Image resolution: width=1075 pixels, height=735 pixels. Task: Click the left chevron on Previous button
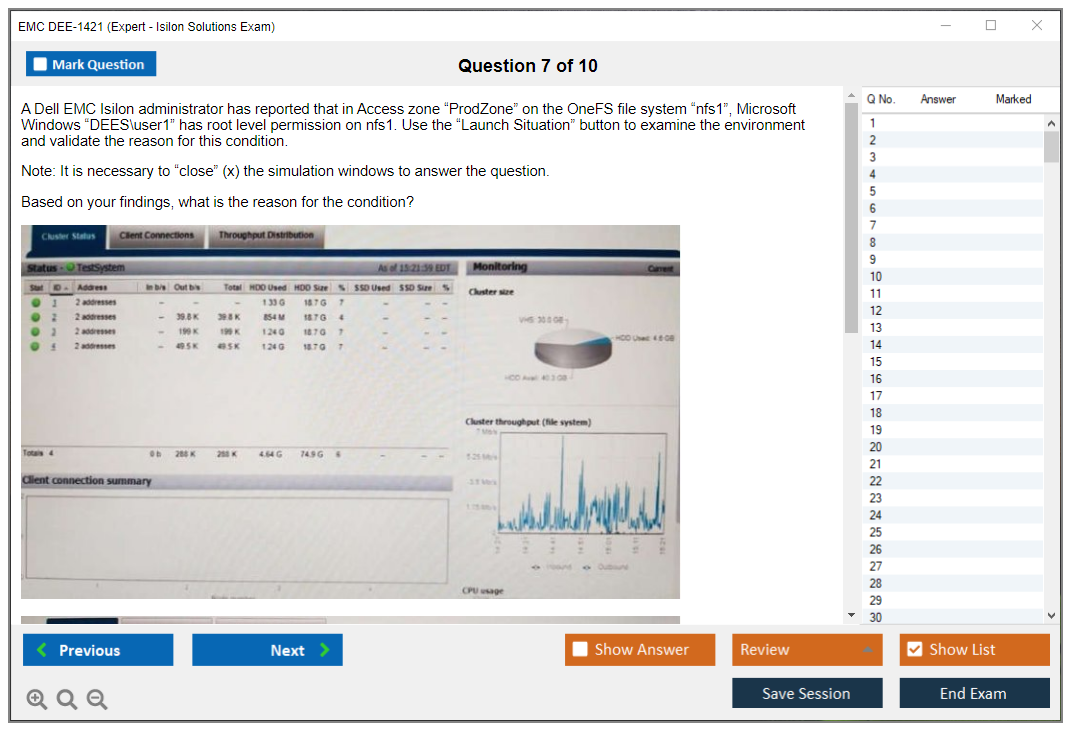41,650
